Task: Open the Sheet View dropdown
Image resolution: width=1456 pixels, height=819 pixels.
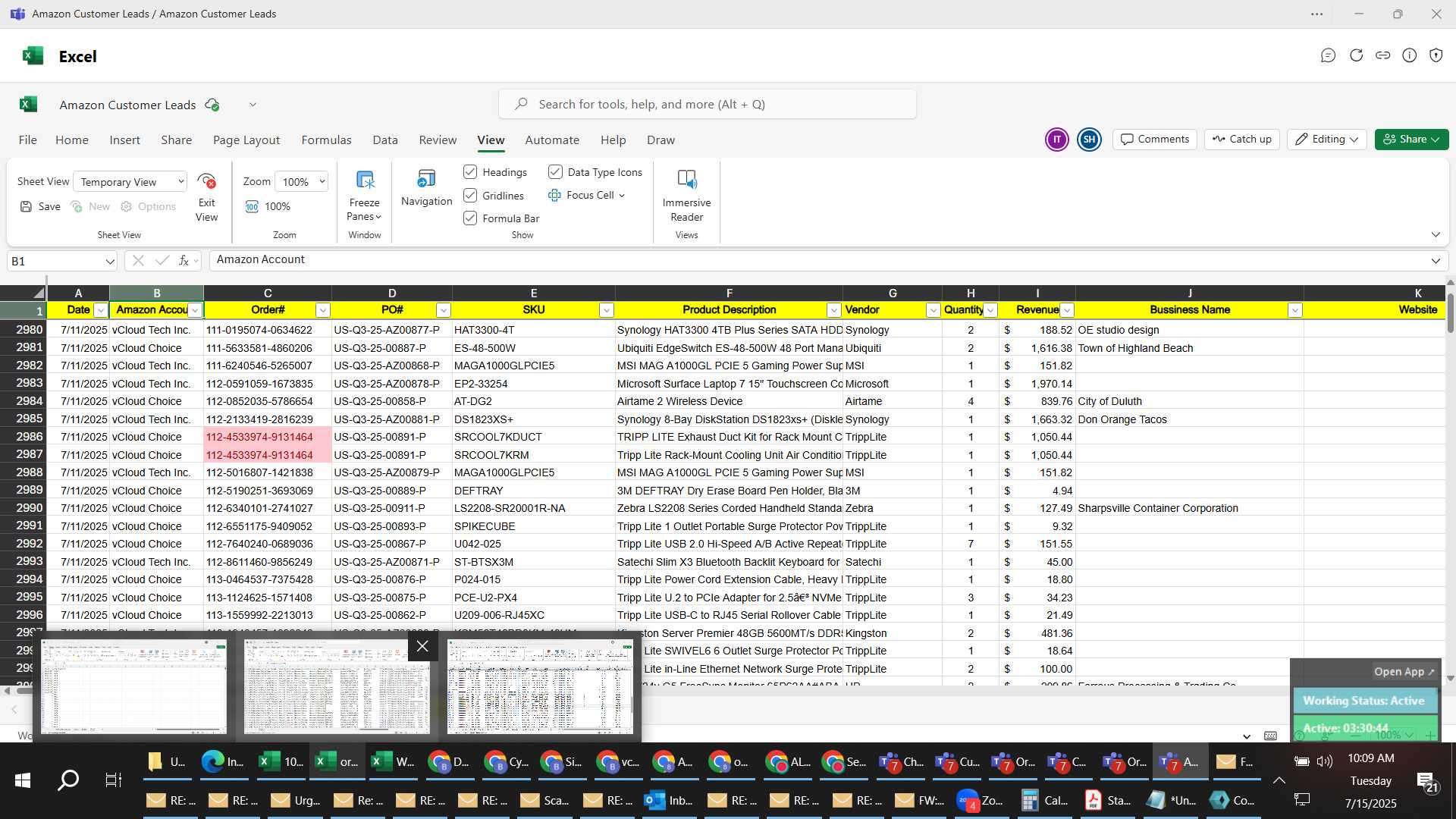Action: coord(130,182)
